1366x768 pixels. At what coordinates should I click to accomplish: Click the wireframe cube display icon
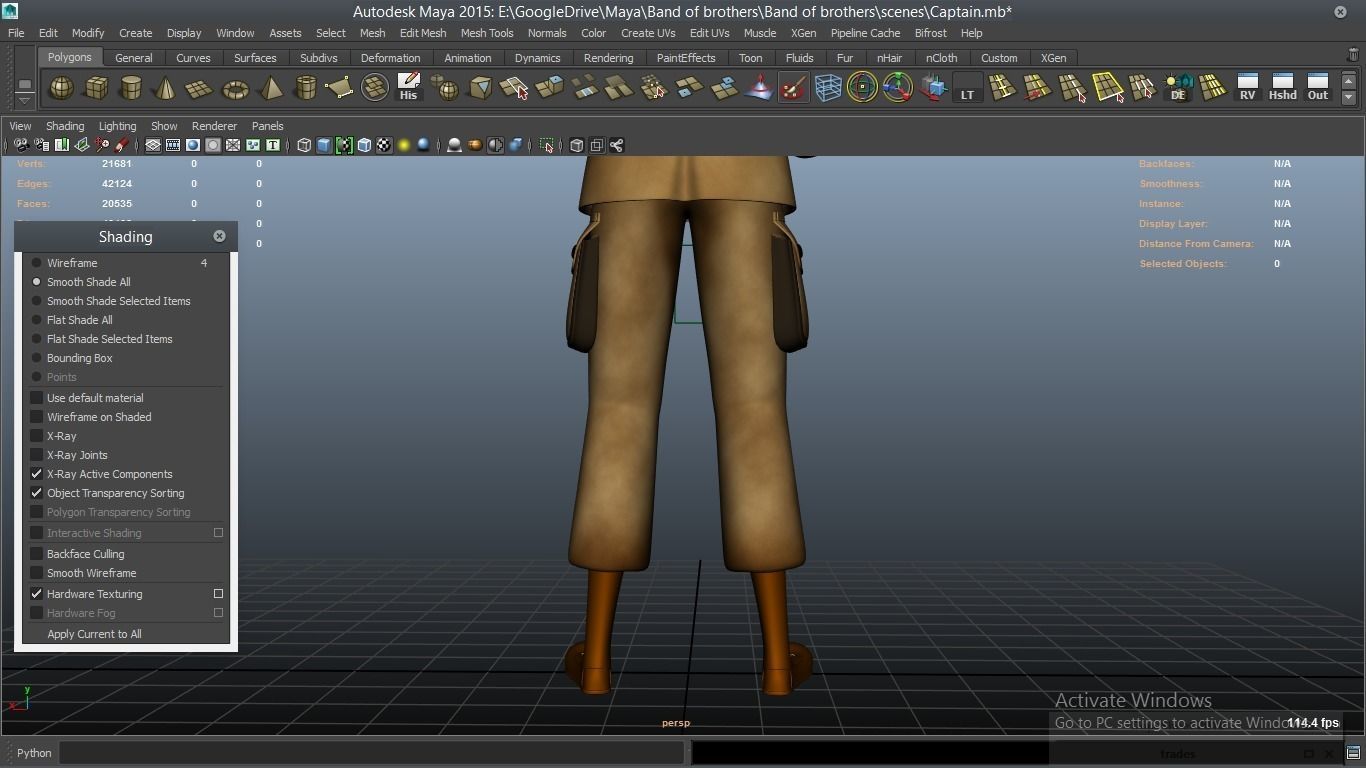[x=304, y=146]
